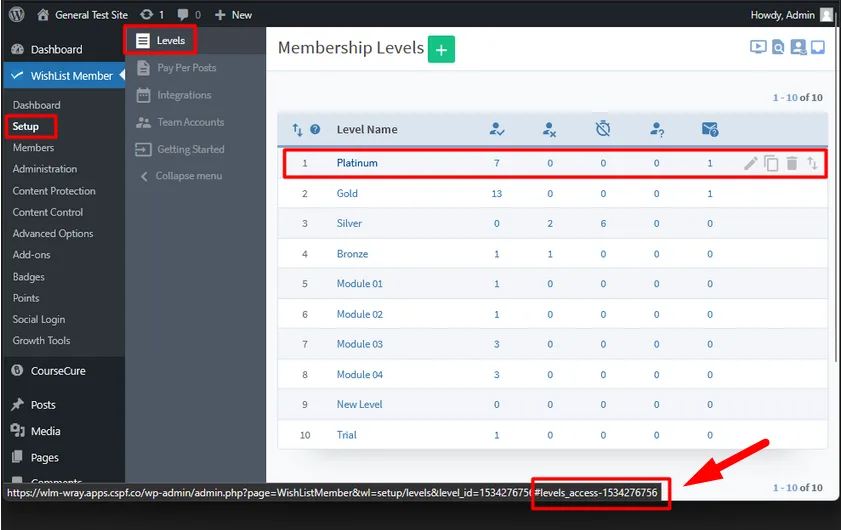The image size is (841, 530).
Task: Delete the Platinum level with trash icon
Action: pyautogui.click(x=792, y=163)
